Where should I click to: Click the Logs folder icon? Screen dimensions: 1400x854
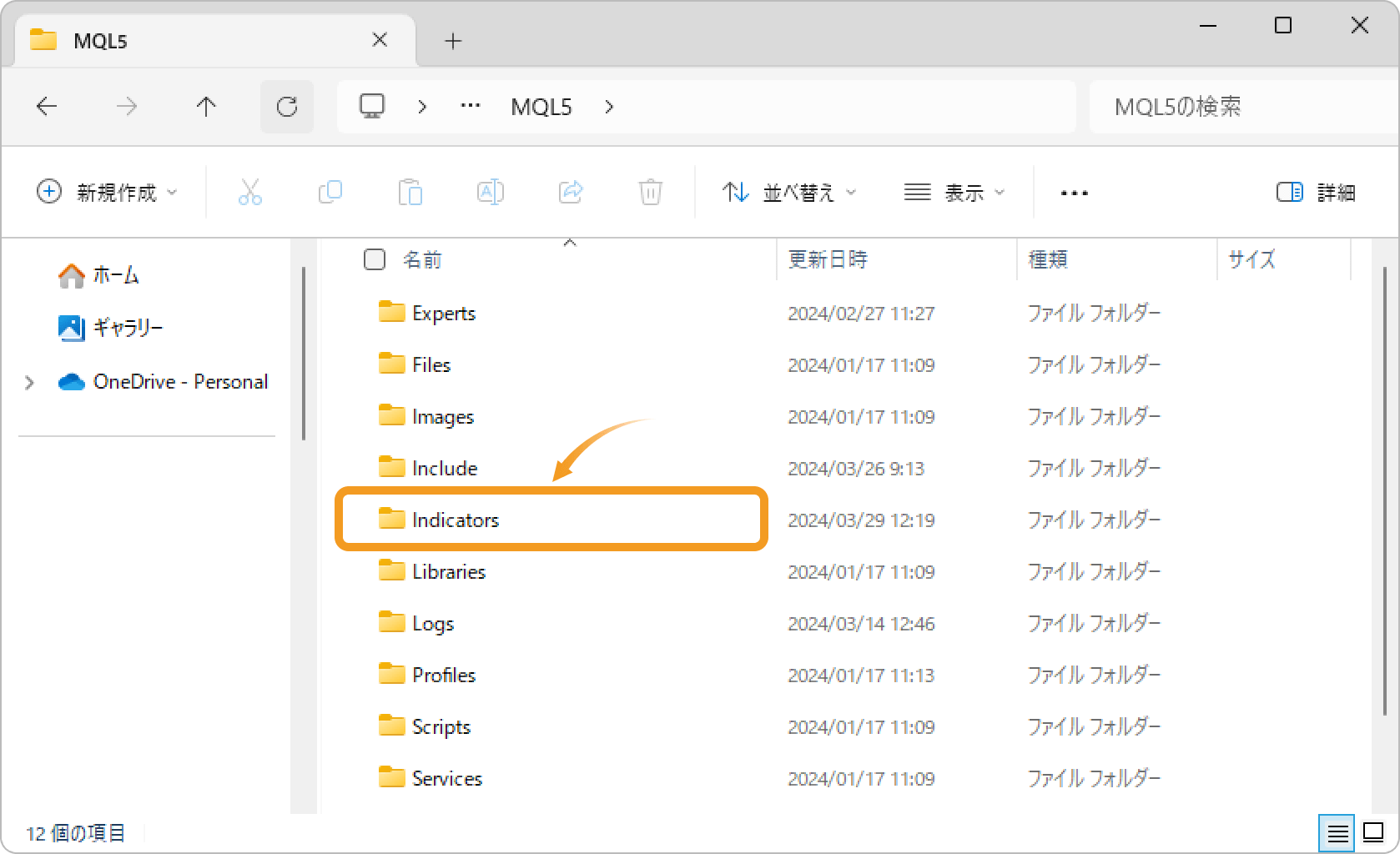click(x=391, y=622)
